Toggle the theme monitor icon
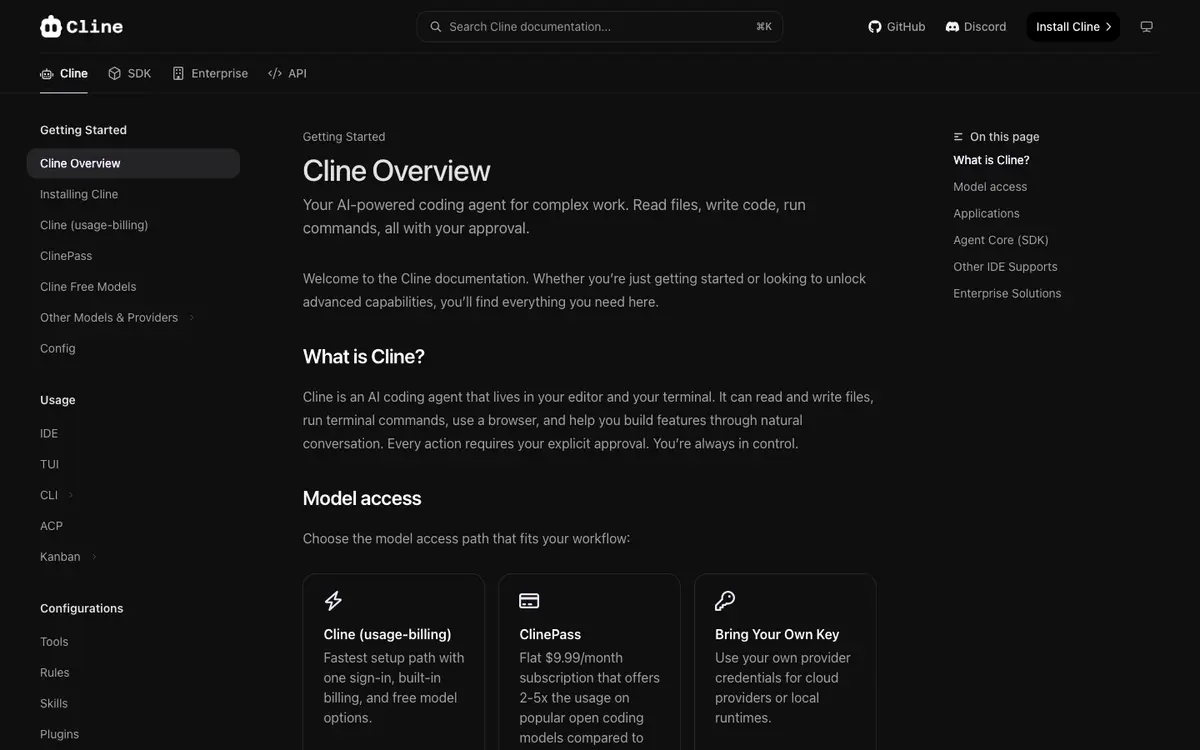This screenshot has height=750, width=1200. [1147, 27]
